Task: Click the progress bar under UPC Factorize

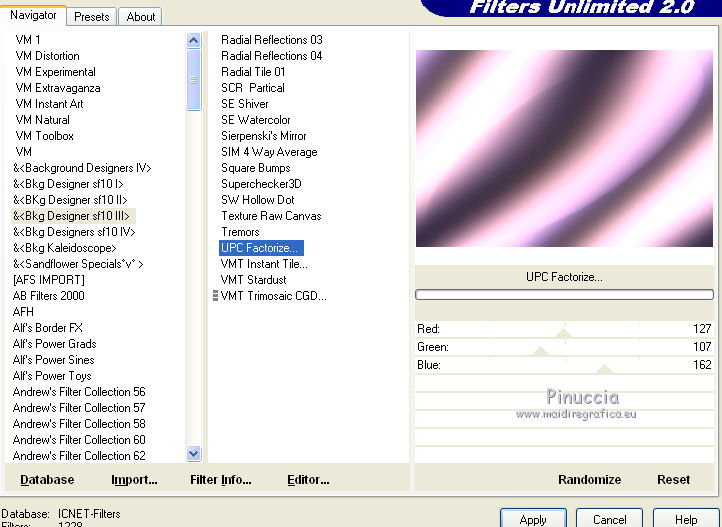Action: pyautogui.click(x=564, y=295)
